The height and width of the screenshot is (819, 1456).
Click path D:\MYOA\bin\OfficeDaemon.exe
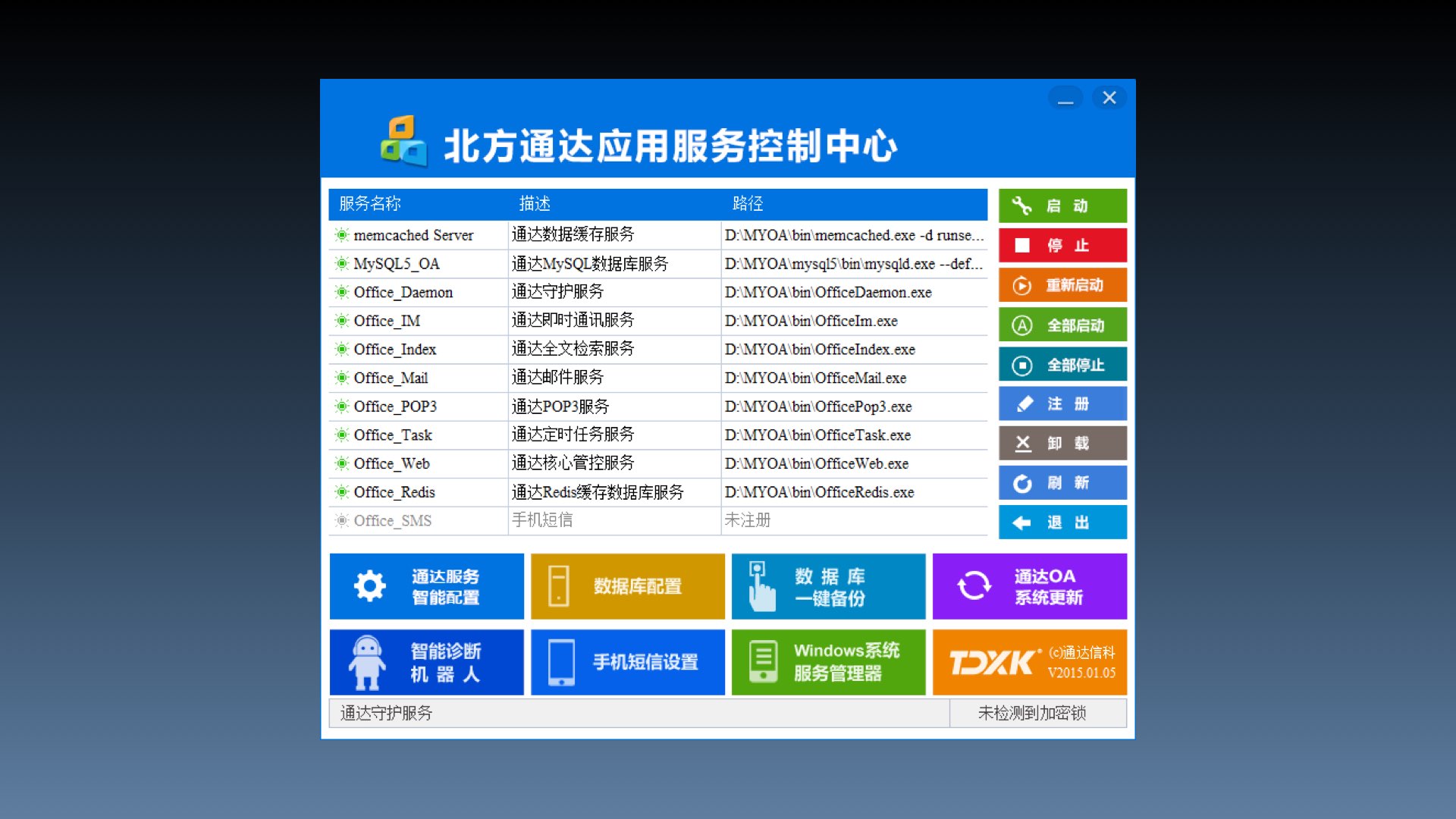(828, 292)
